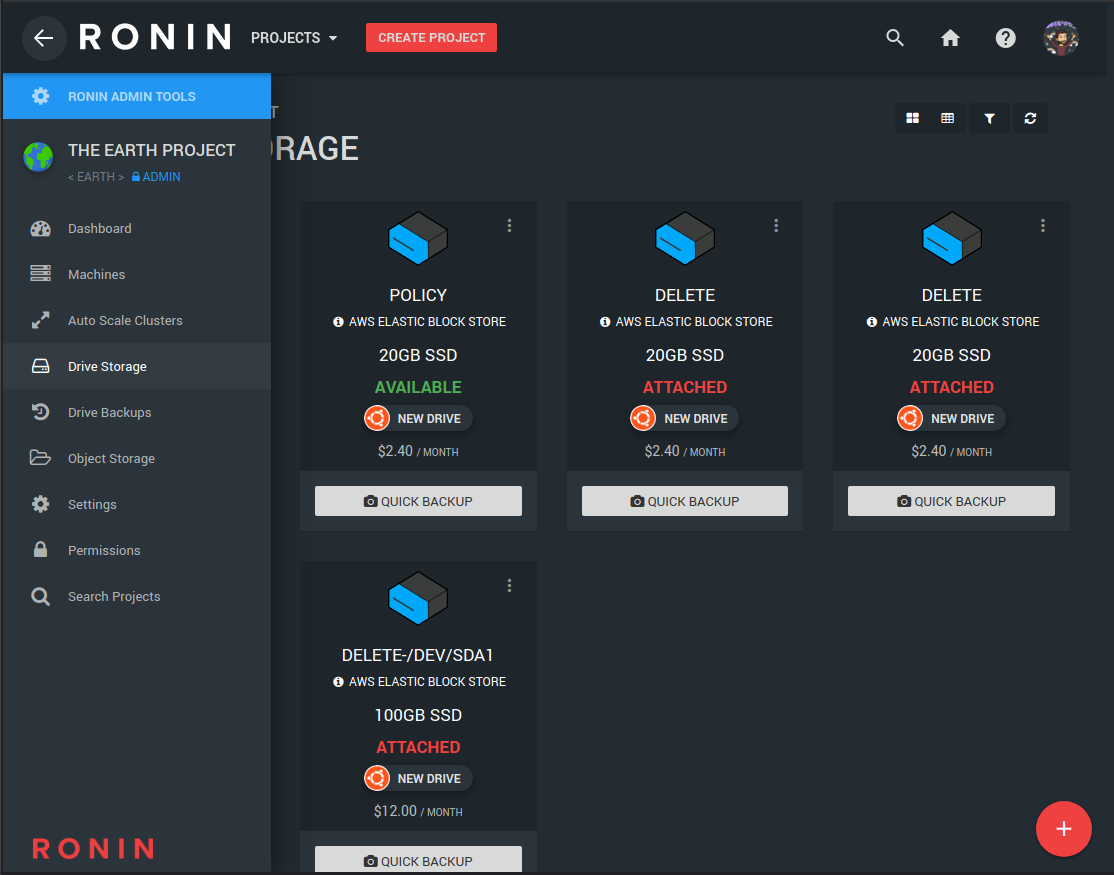The image size is (1114, 875).
Task: Click the $12.00 / MONTH price
Action: 418,811
